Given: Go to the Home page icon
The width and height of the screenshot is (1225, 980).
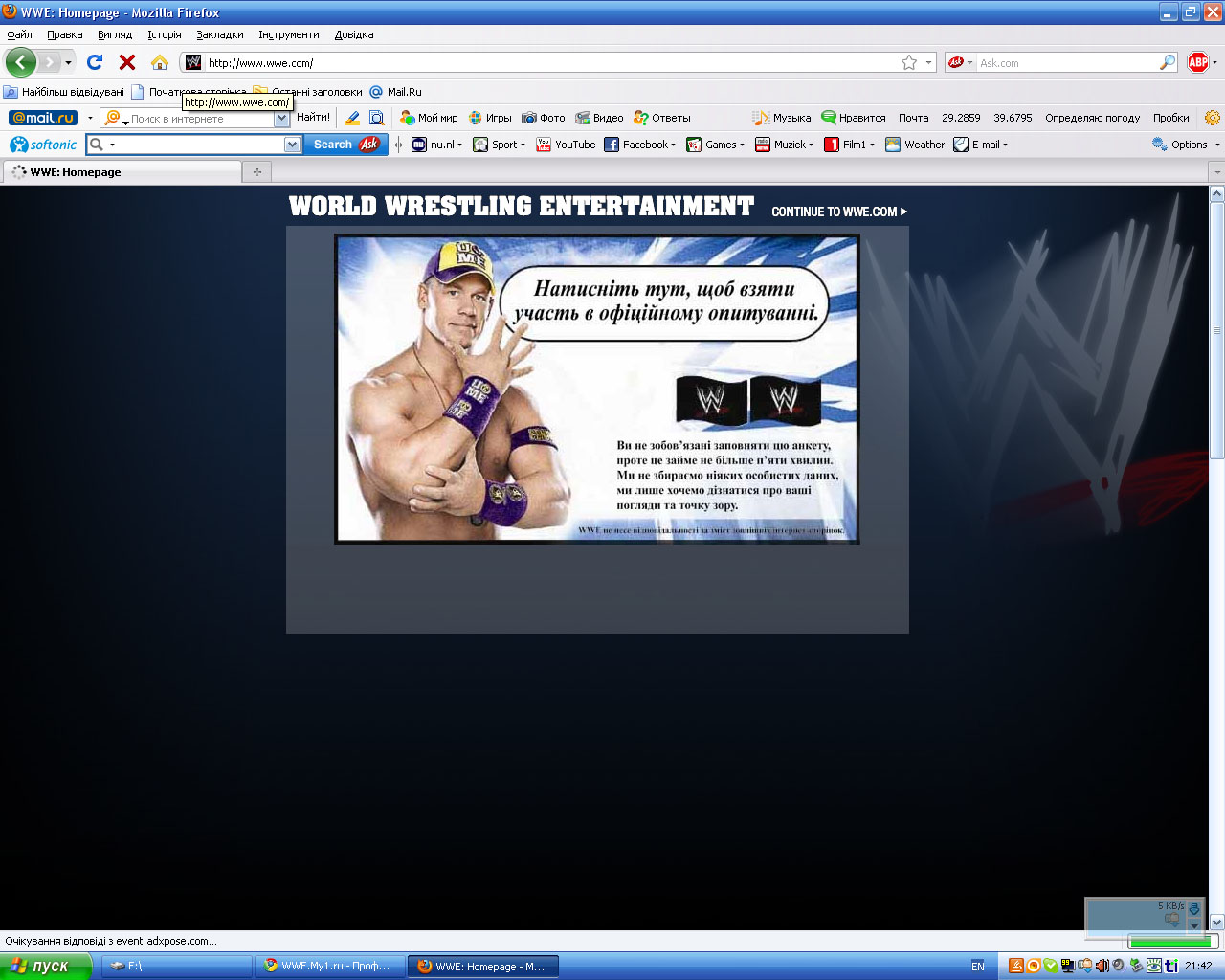Looking at the screenshot, I should pos(160,62).
